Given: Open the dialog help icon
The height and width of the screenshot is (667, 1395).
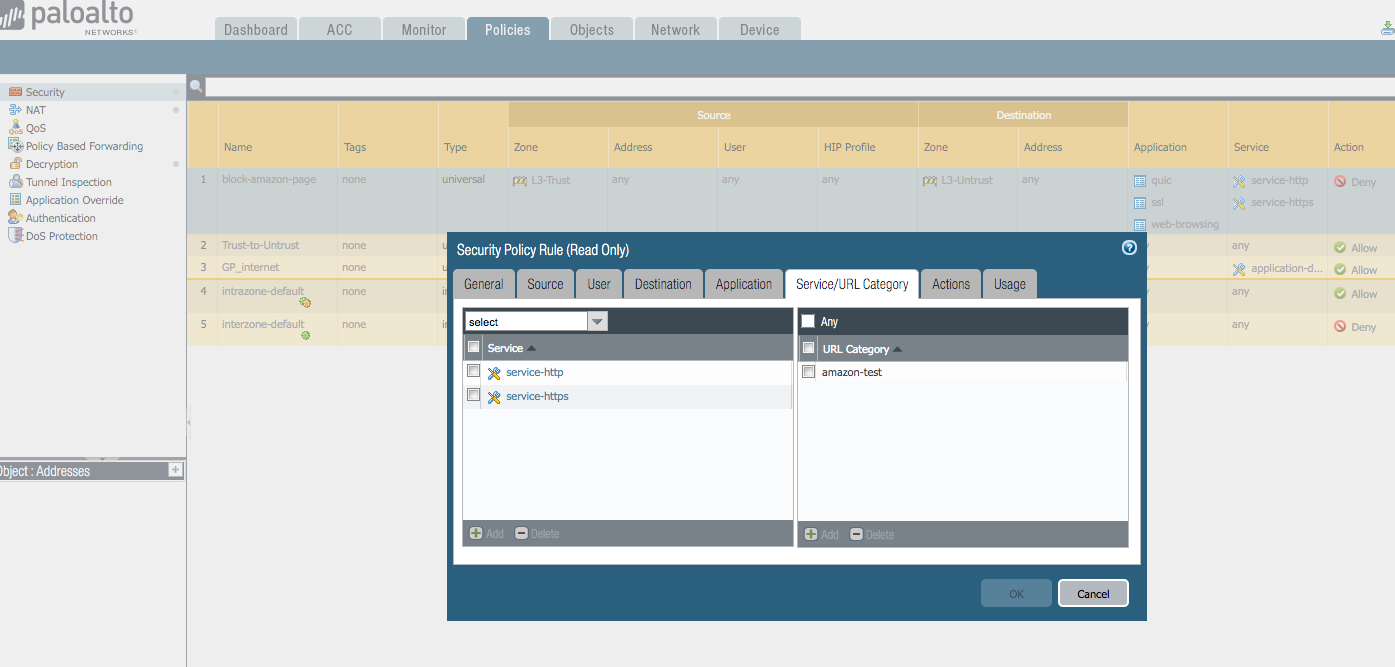Looking at the screenshot, I should [1129, 248].
